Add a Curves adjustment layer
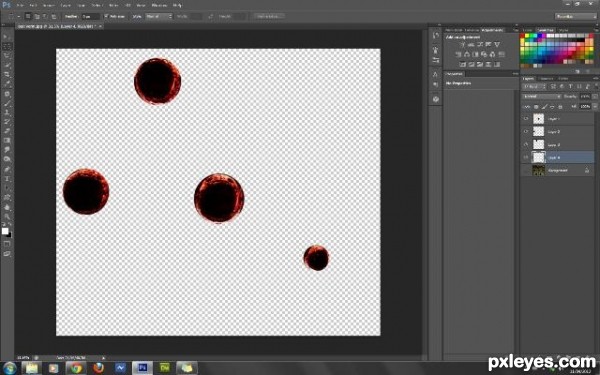The width and height of the screenshot is (600, 375). tap(480, 45)
